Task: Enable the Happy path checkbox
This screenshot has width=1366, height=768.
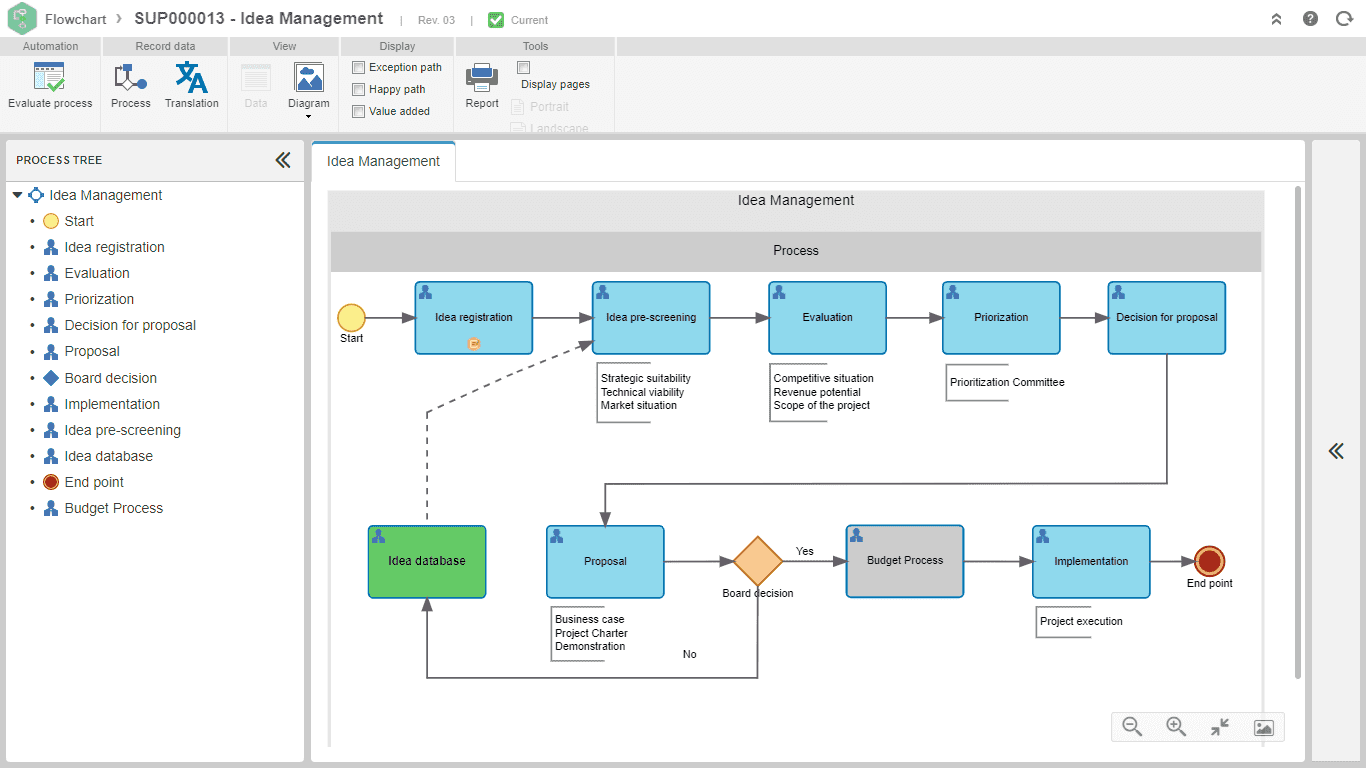Action: click(x=359, y=89)
